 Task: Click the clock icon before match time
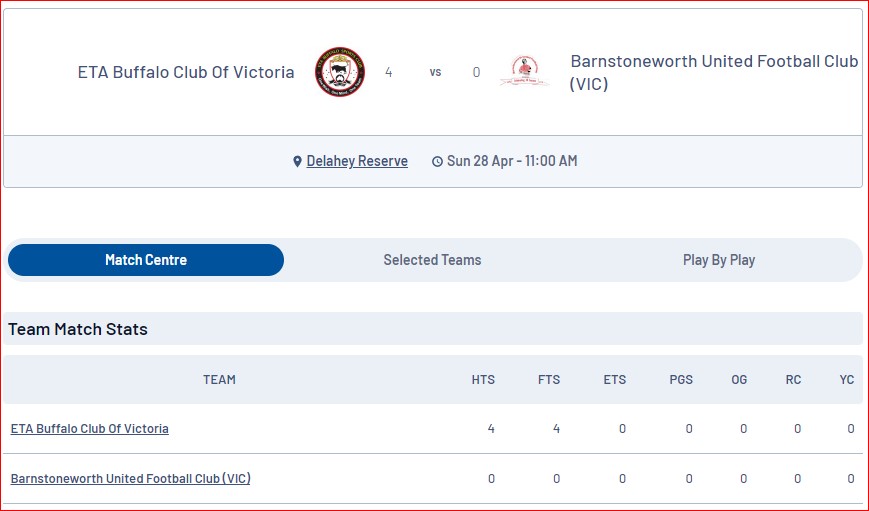click(437, 161)
